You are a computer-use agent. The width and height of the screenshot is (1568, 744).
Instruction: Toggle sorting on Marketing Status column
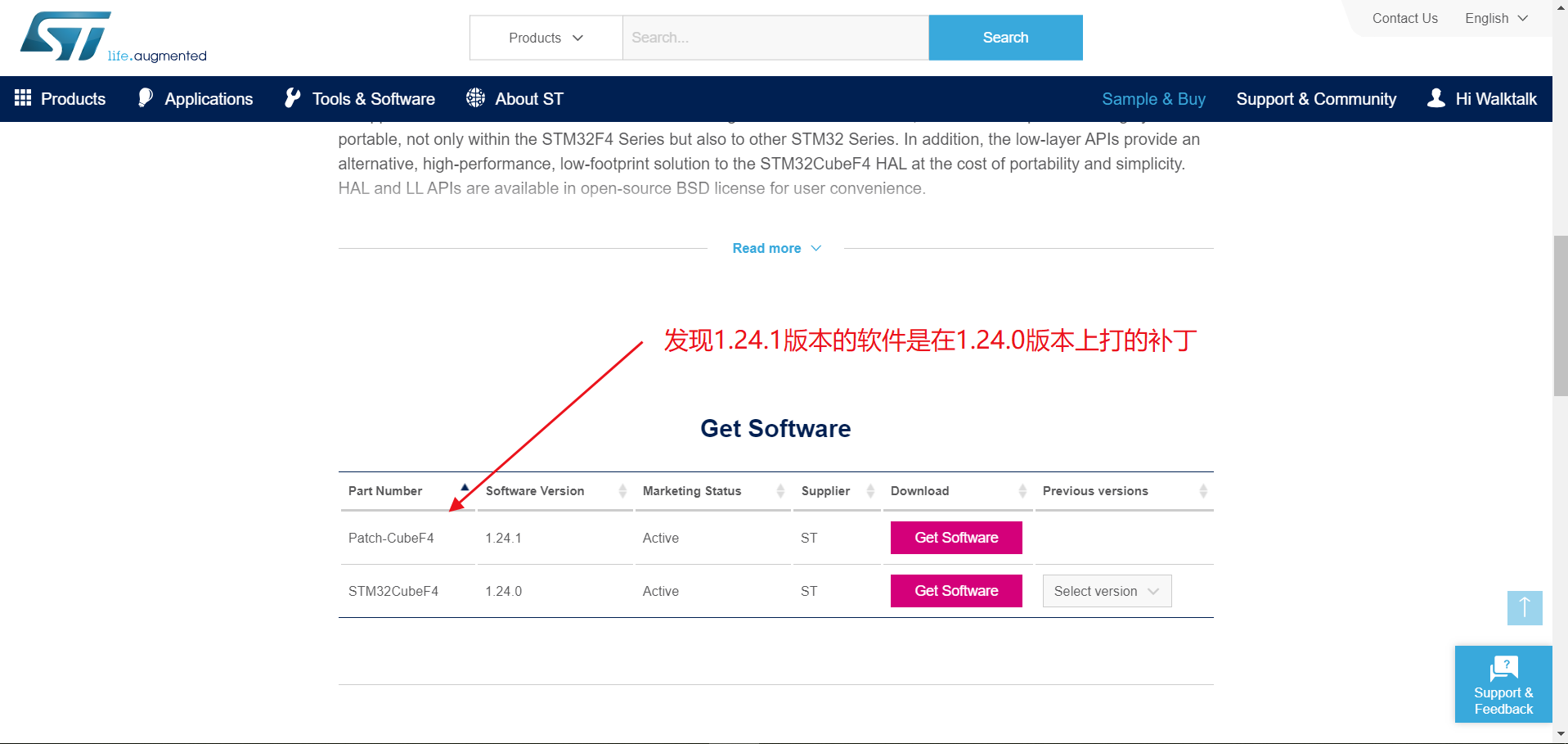(779, 491)
